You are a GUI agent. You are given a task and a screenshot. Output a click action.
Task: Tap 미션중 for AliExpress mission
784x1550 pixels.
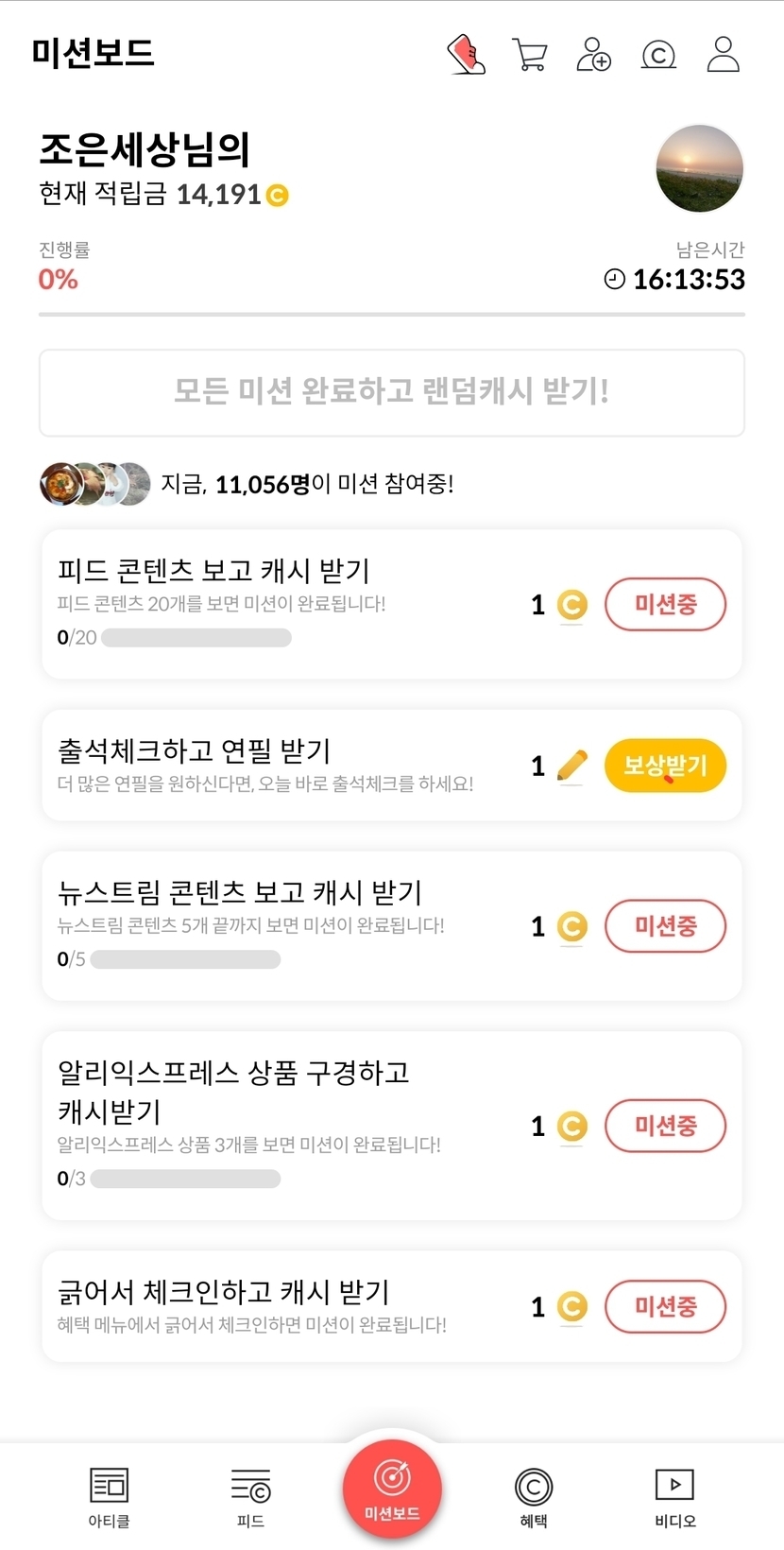[x=665, y=1126]
